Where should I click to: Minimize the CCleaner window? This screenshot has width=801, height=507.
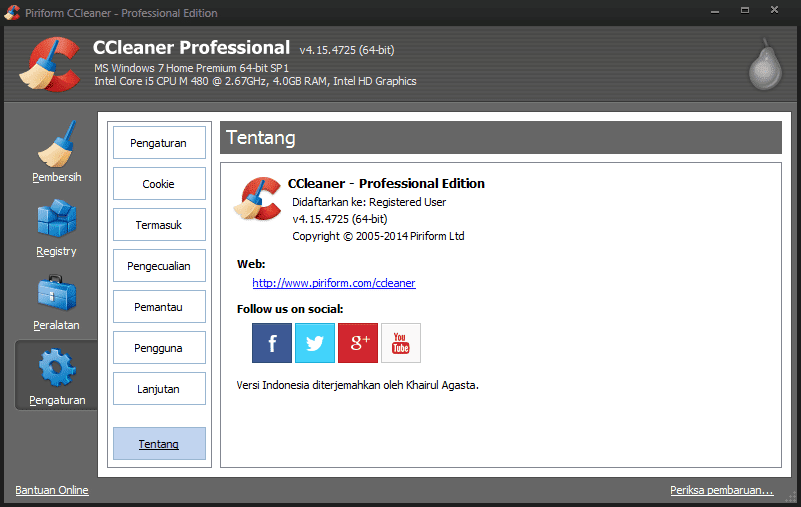tap(715, 11)
